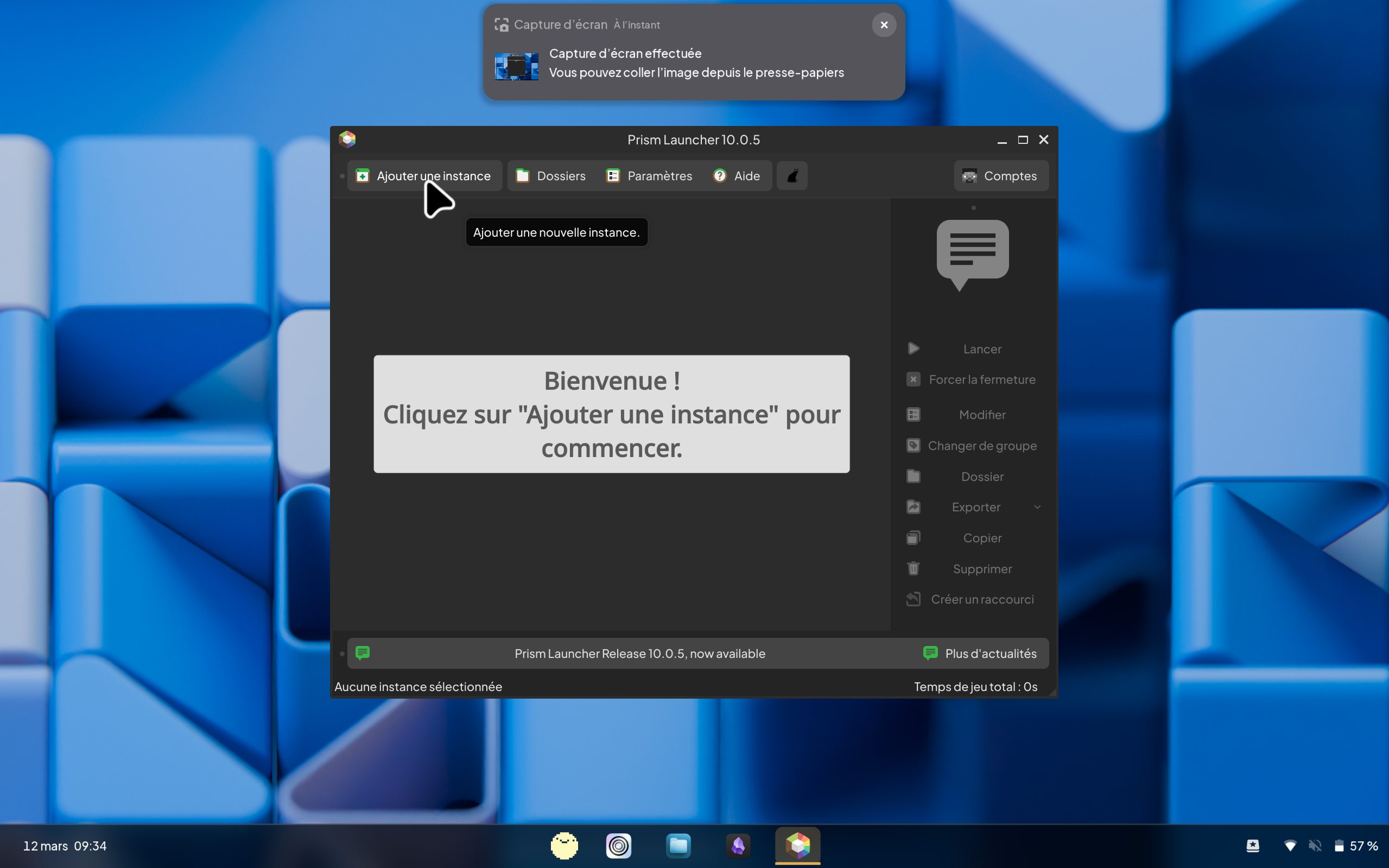Click the battery 57 % indicator
This screenshot has width=1389, height=868.
pos(1356,846)
